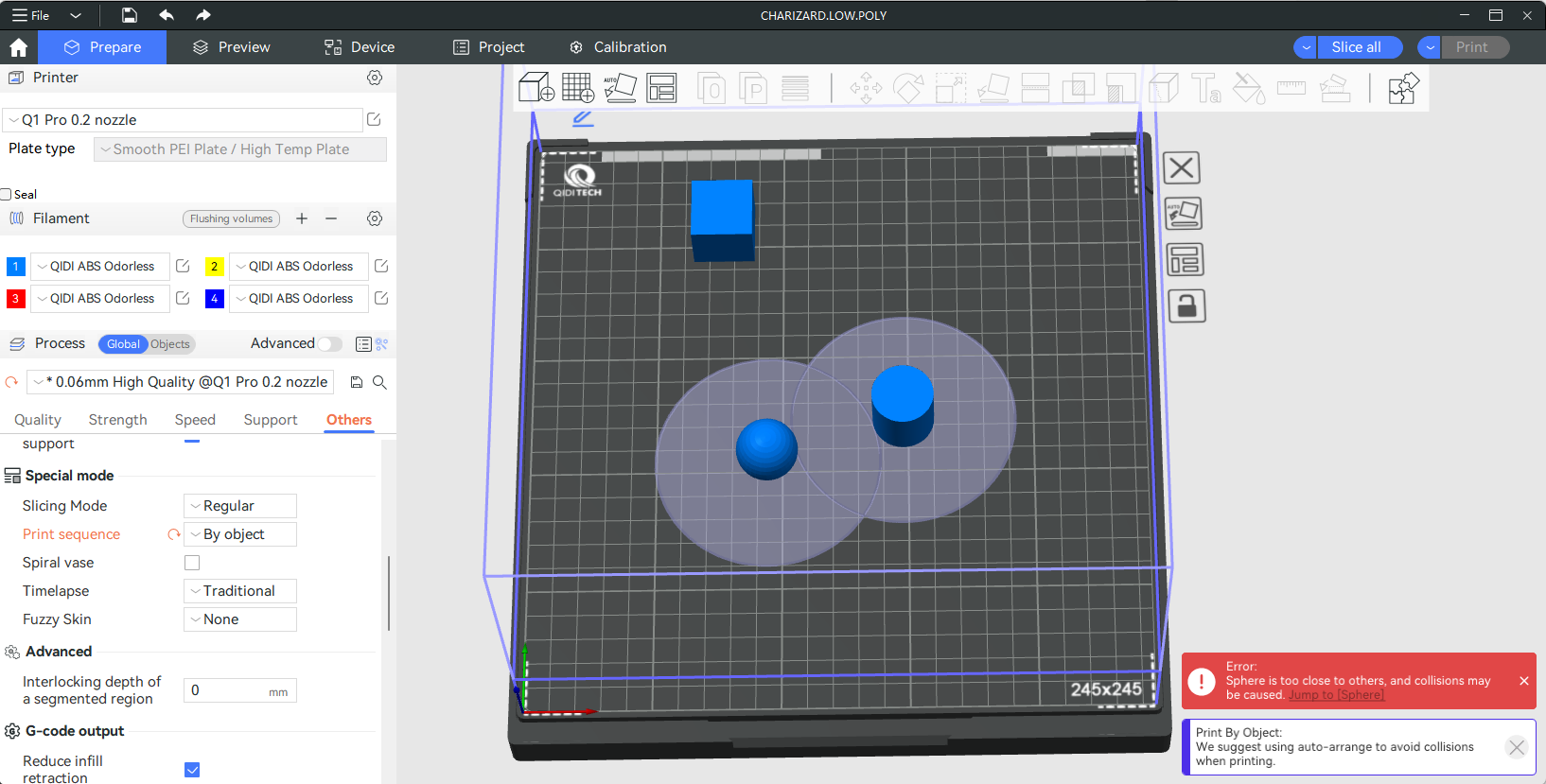Screen dimensions: 1546x784
Task: Switch to the Preview tab
Action: 231,47
